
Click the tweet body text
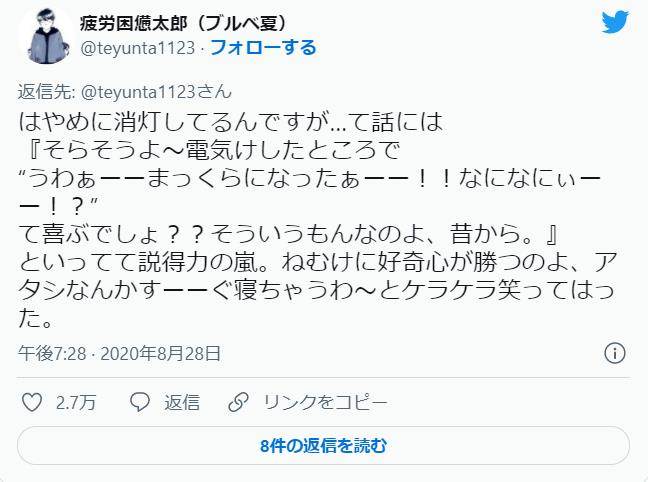(x=317, y=220)
